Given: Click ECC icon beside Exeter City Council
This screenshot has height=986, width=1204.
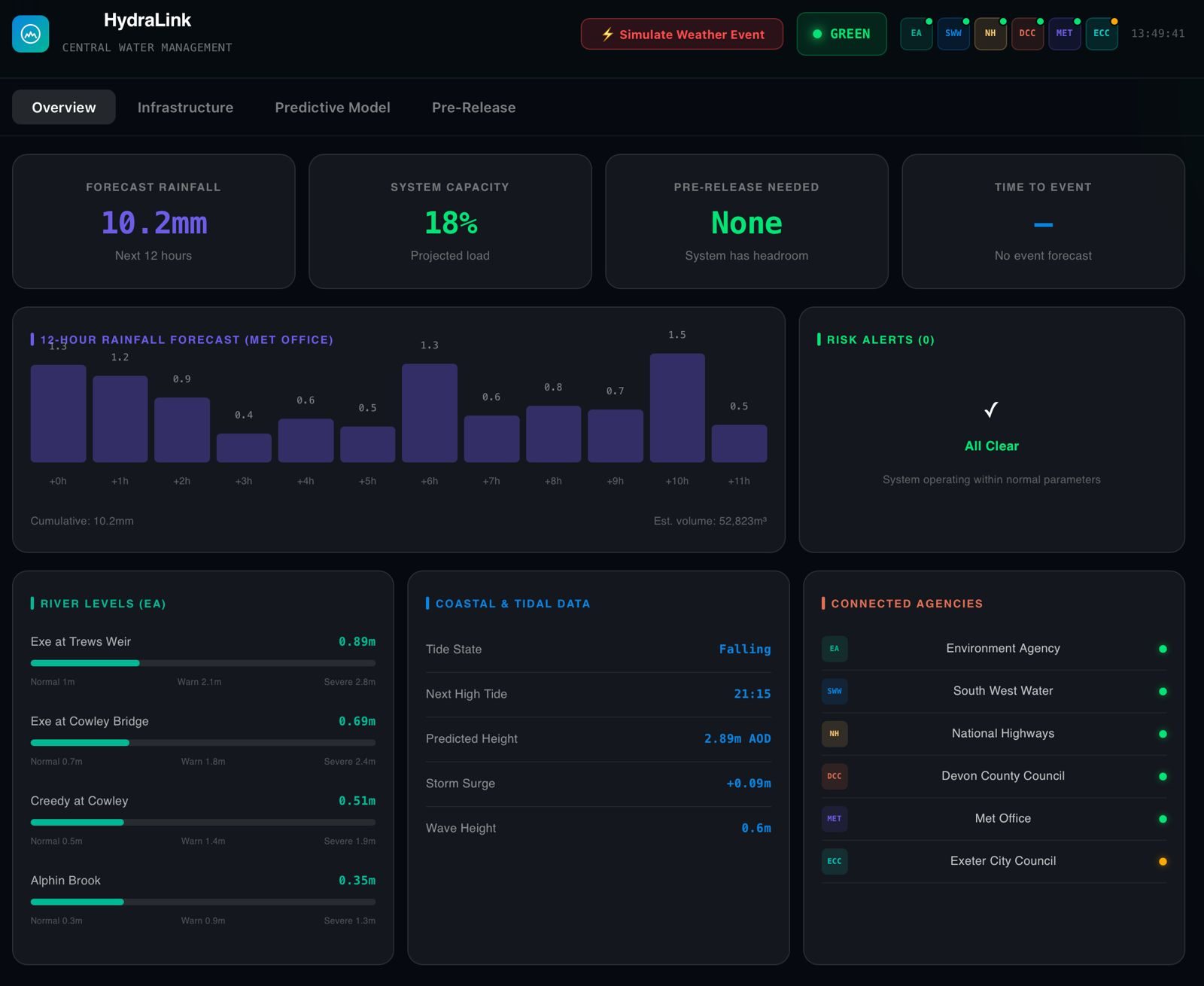Looking at the screenshot, I should click(x=835, y=861).
